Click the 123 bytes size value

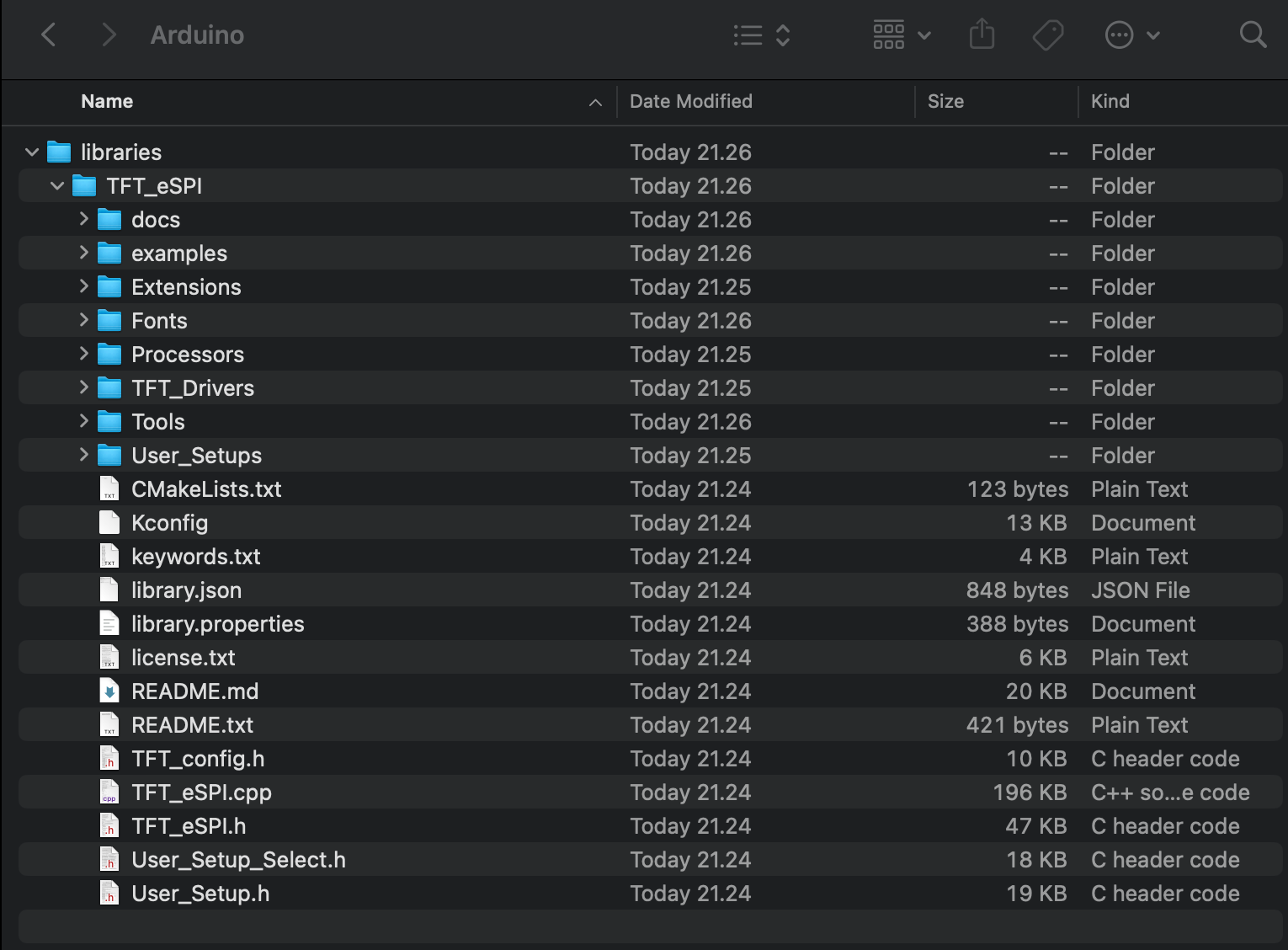(x=1018, y=489)
